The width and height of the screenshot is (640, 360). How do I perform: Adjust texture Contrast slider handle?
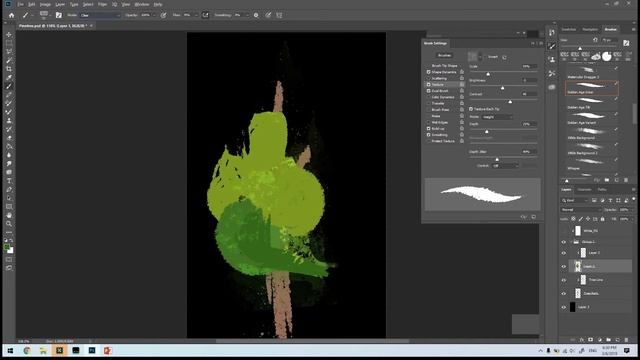(510, 102)
